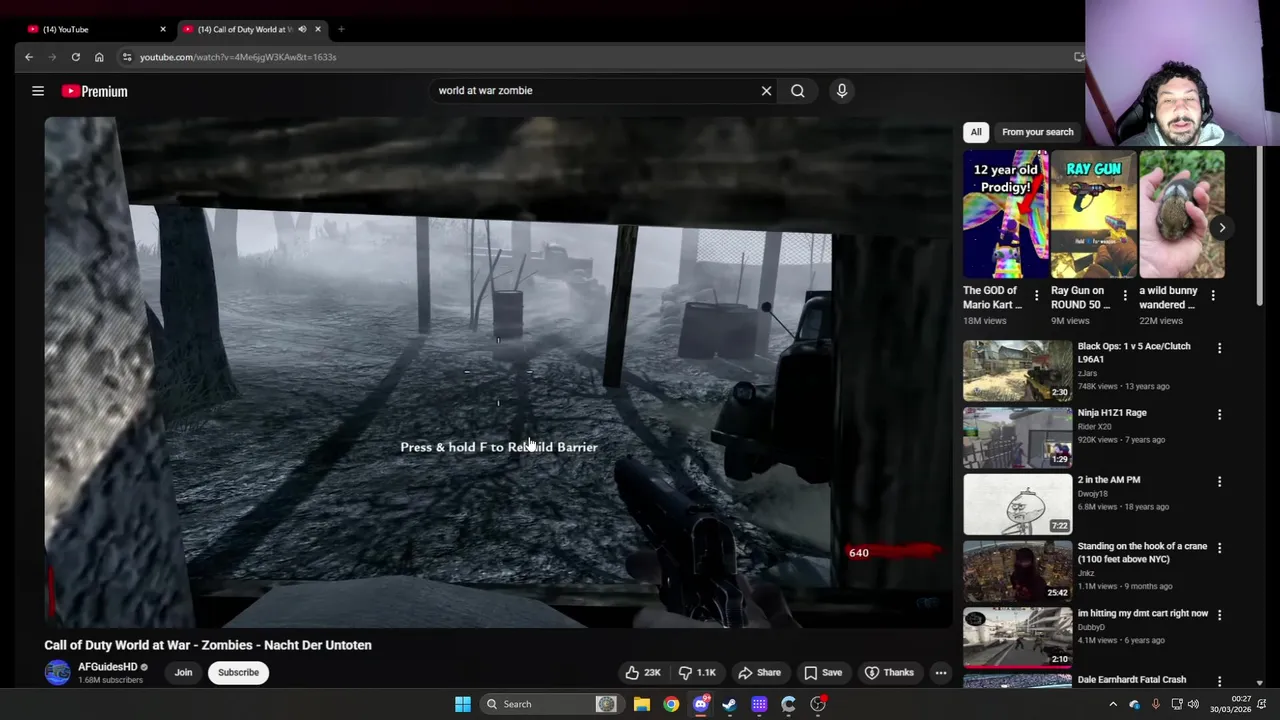Open Google Chrome from the taskbar
Viewport: 1280px width, 720px height.
[671, 704]
